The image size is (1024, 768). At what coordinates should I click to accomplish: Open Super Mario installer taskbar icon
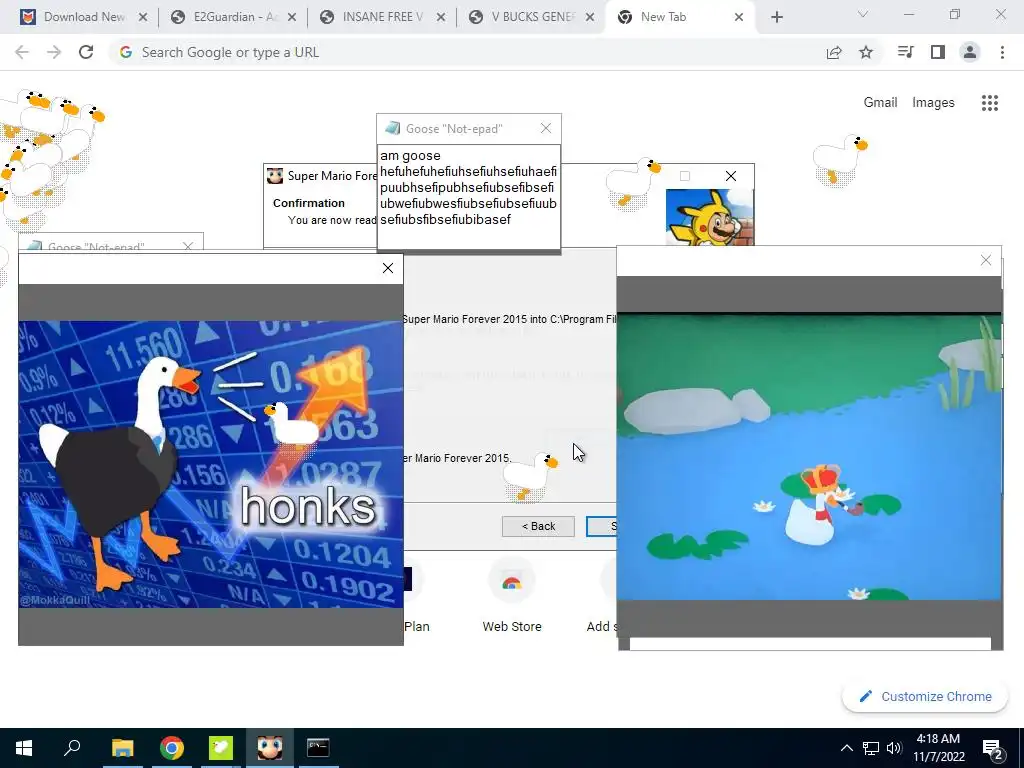coord(270,748)
